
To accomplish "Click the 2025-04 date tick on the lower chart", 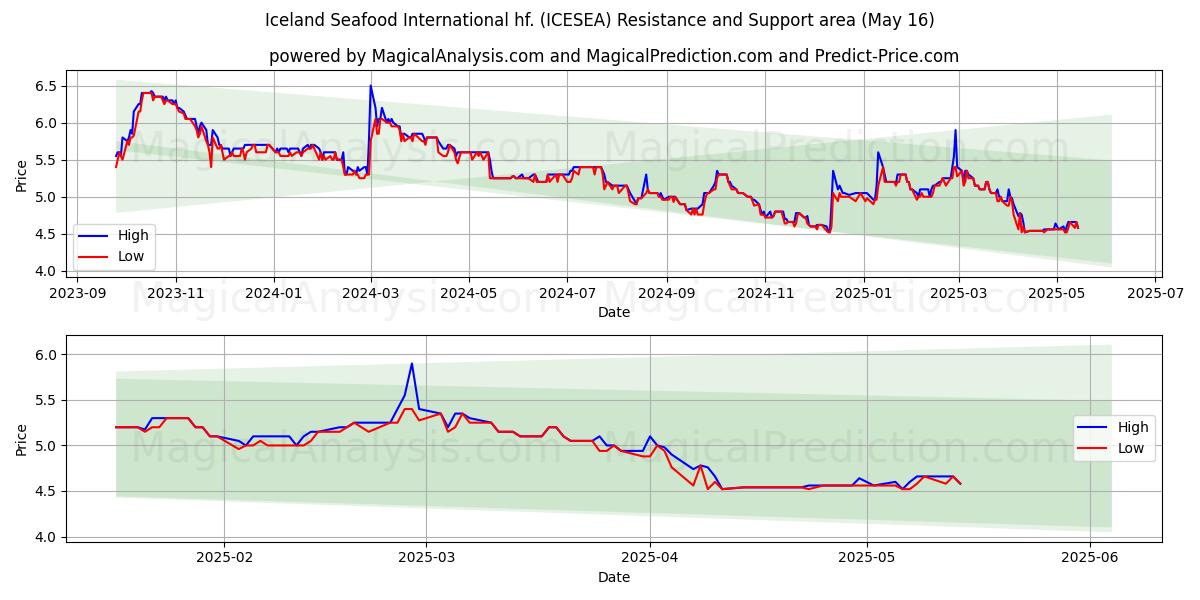I will pyautogui.click(x=650, y=558).
